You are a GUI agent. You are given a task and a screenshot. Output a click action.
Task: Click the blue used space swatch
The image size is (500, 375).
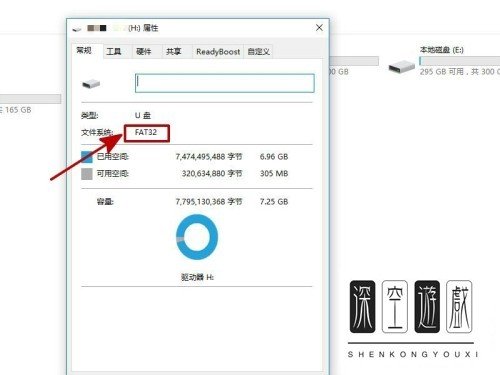(87, 157)
